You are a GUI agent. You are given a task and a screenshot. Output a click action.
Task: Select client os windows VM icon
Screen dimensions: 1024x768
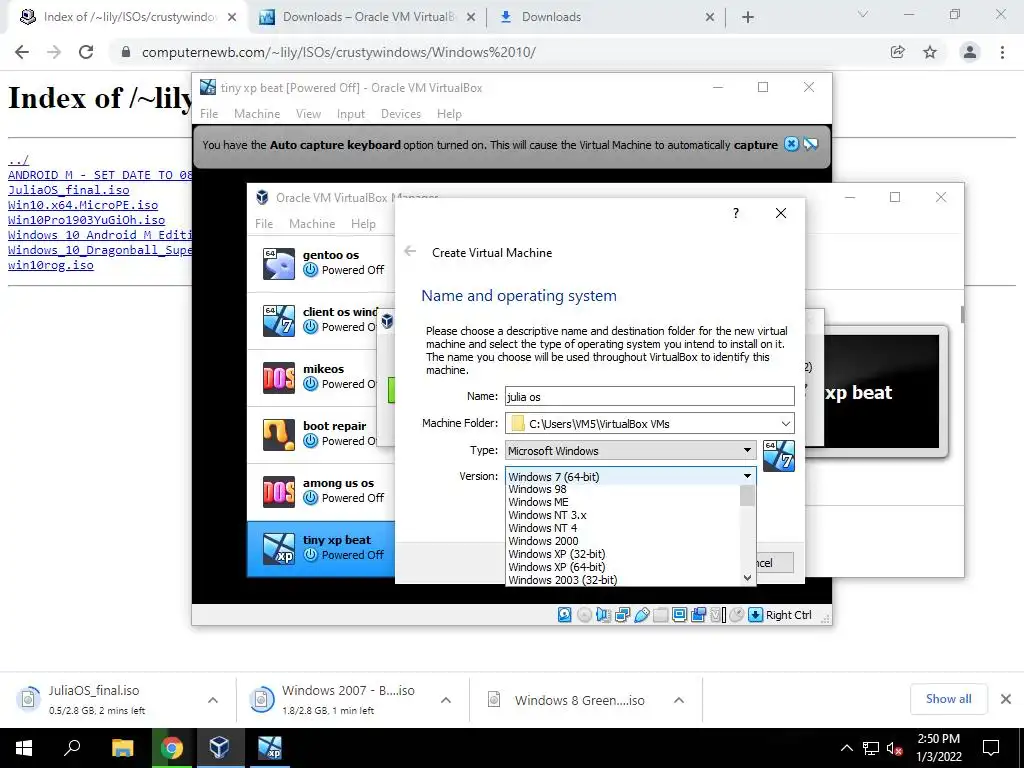click(x=279, y=320)
